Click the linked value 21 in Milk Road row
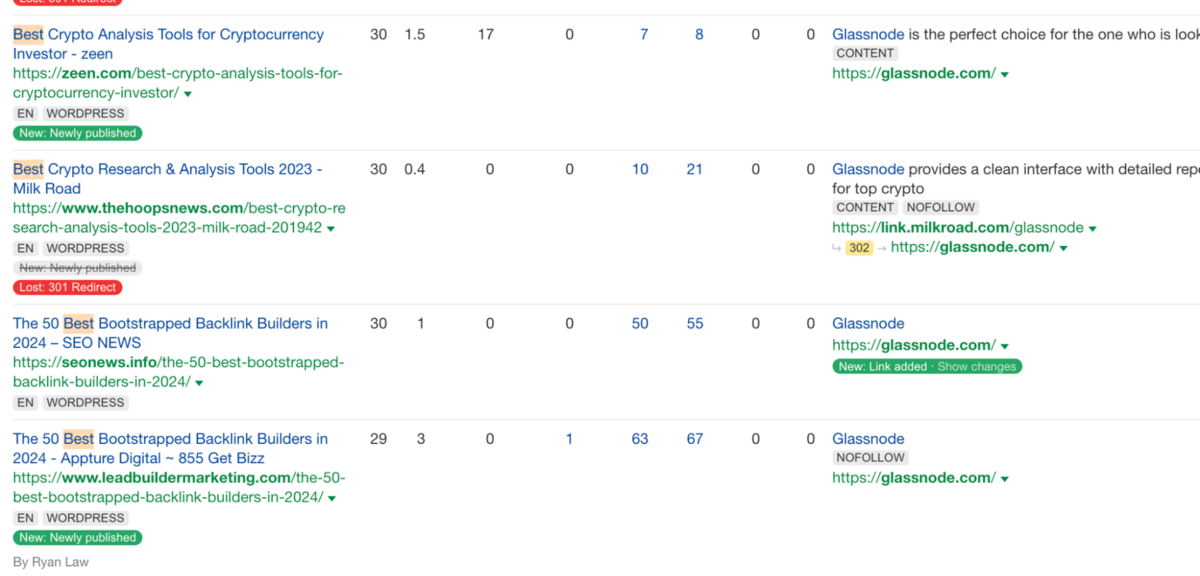This screenshot has height=576, width=1200. pyautogui.click(x=695, y=170)
